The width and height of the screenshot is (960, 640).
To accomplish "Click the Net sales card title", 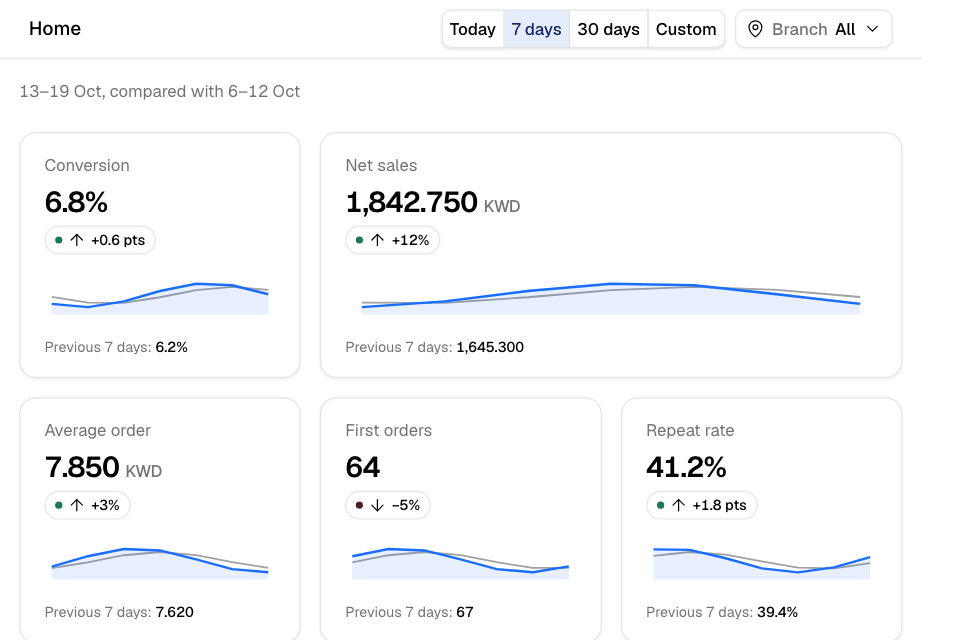I will coord(381,165).
